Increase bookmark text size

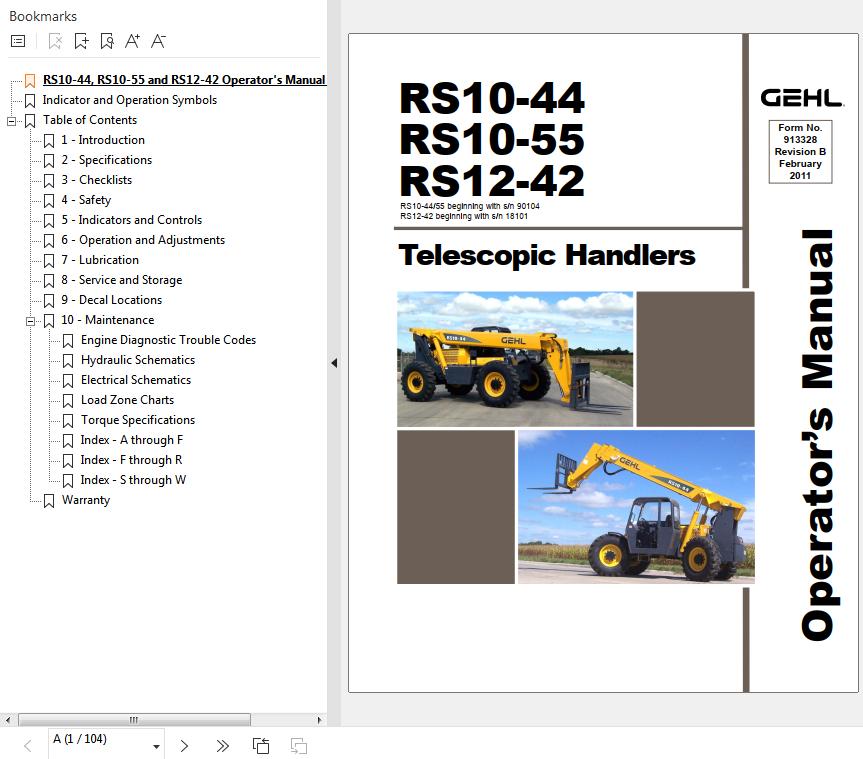(x=132, y=41)
